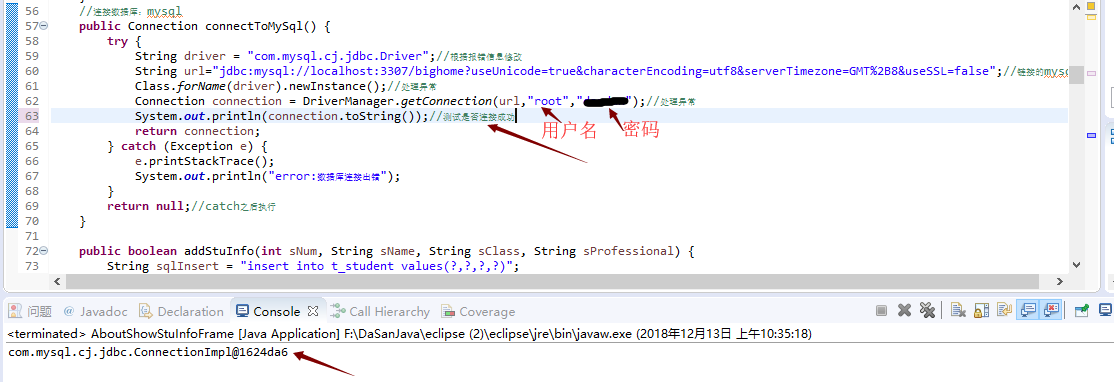Click the editor vertical scrollbar thumb
Viewport: 1114px width, 382px height.
click(1076, 75)
